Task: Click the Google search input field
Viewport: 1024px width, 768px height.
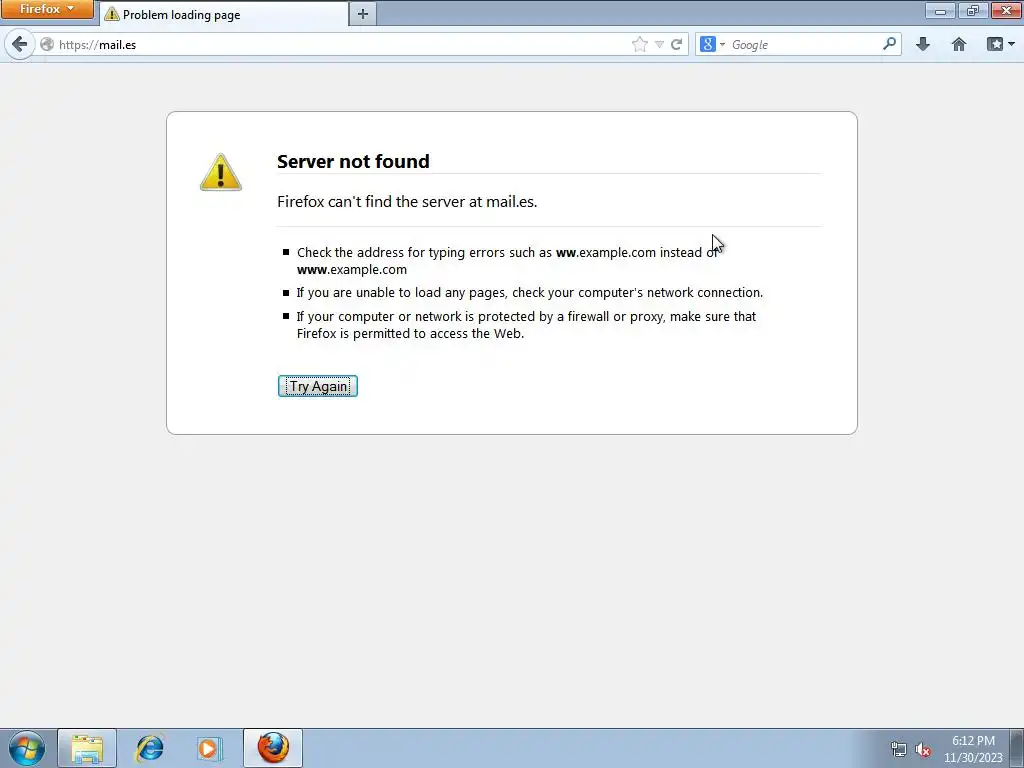Action: (x=805, y=44)
